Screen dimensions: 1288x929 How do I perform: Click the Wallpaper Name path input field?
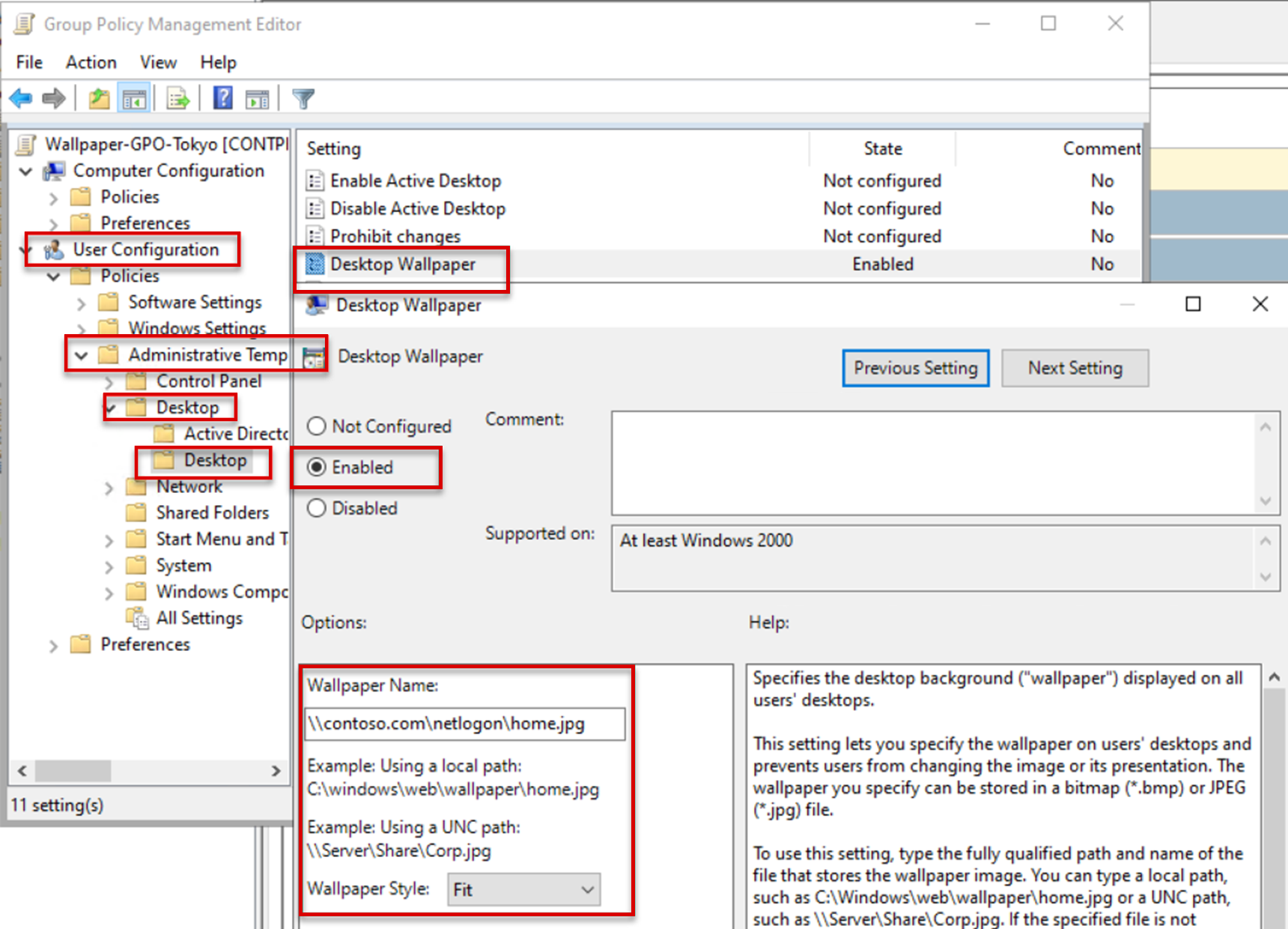tap(465, 724)
